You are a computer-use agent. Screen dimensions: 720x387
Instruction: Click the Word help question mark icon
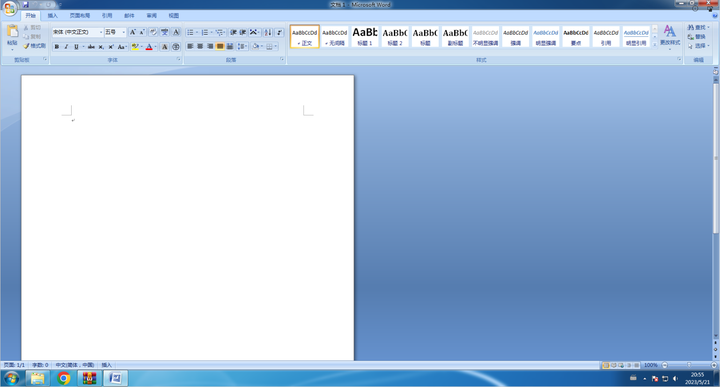[714, 16]
